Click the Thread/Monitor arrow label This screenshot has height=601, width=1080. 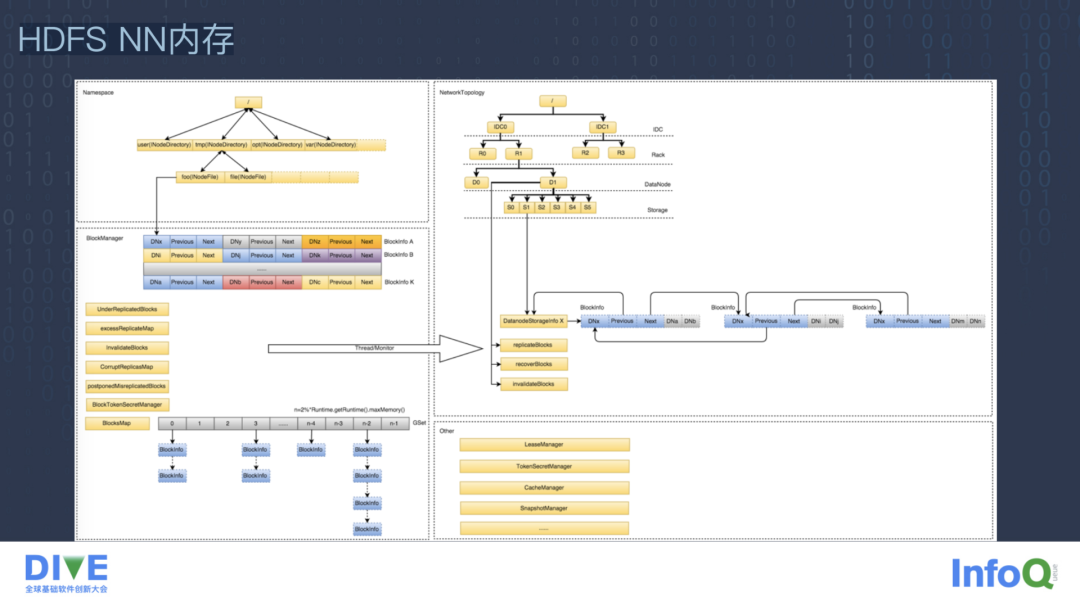click(375, 348)
